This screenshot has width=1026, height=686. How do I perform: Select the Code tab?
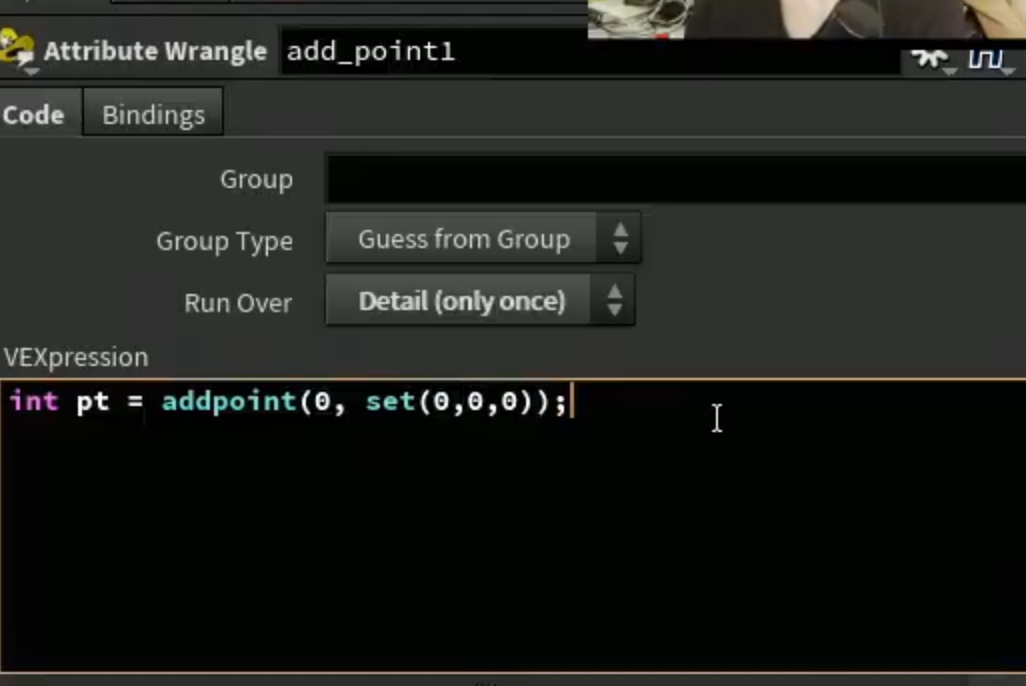pos(34,115)
